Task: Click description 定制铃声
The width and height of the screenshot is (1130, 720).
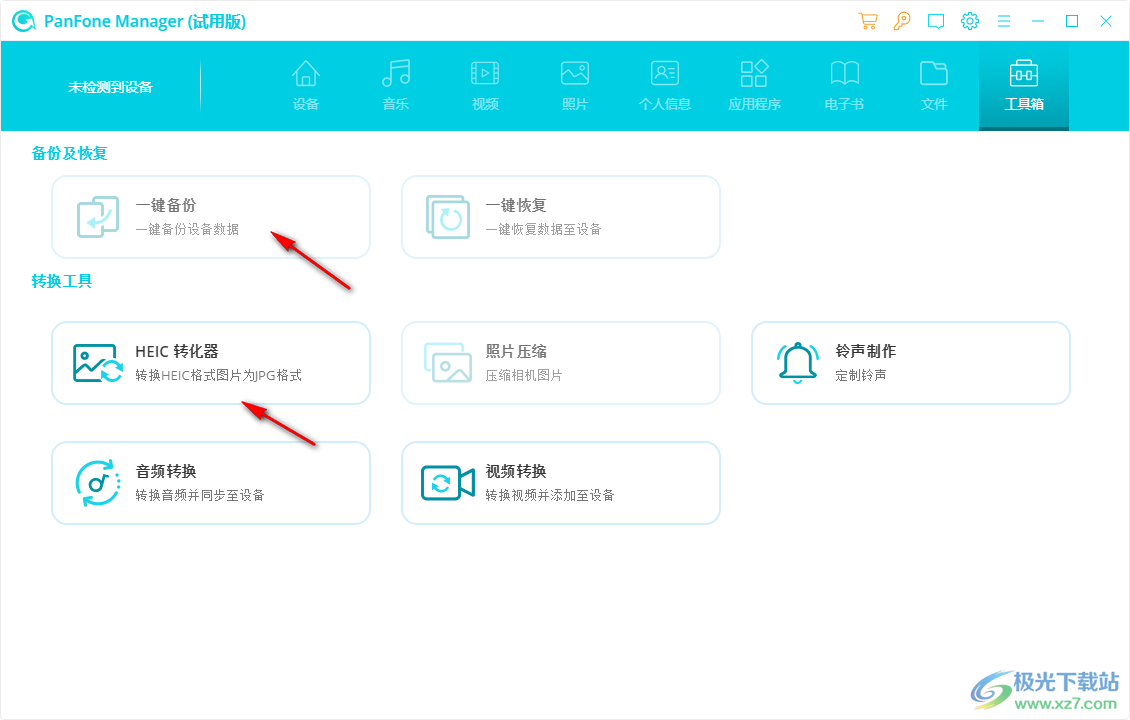Action: click(x=861, y=375)
